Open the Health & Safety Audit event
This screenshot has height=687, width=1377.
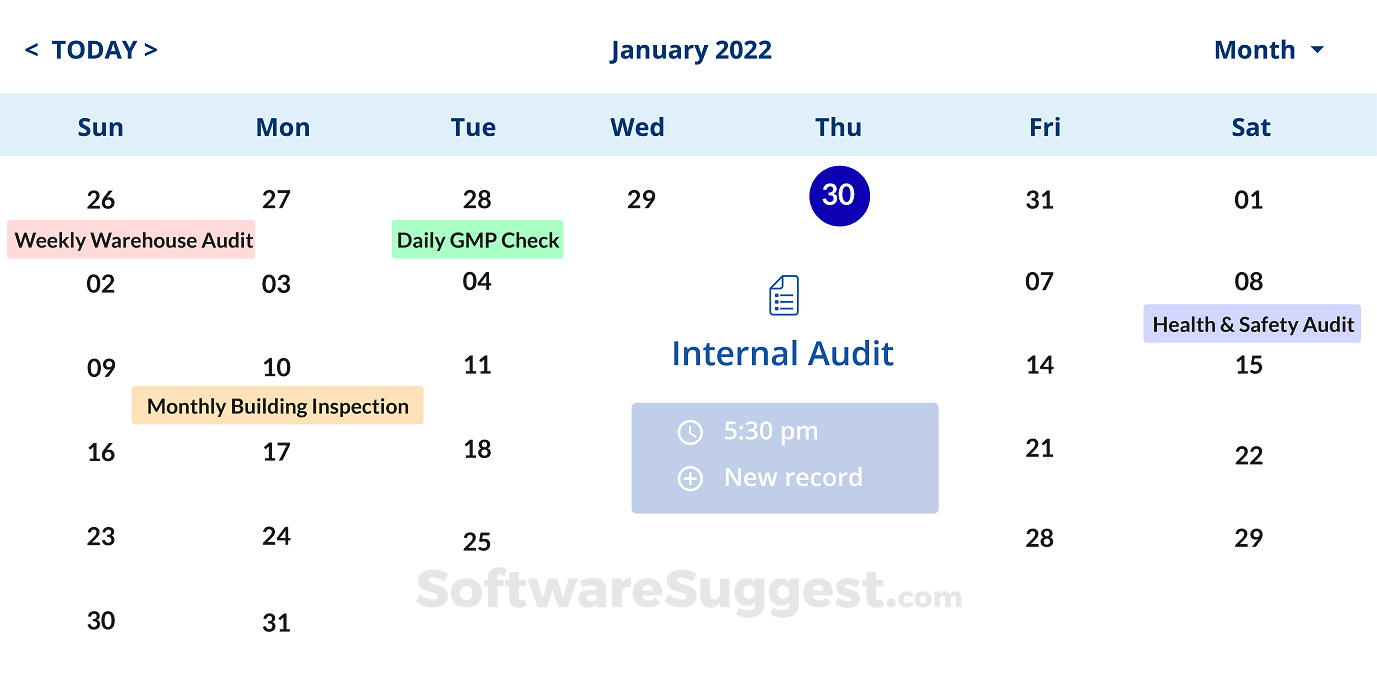1251,323
